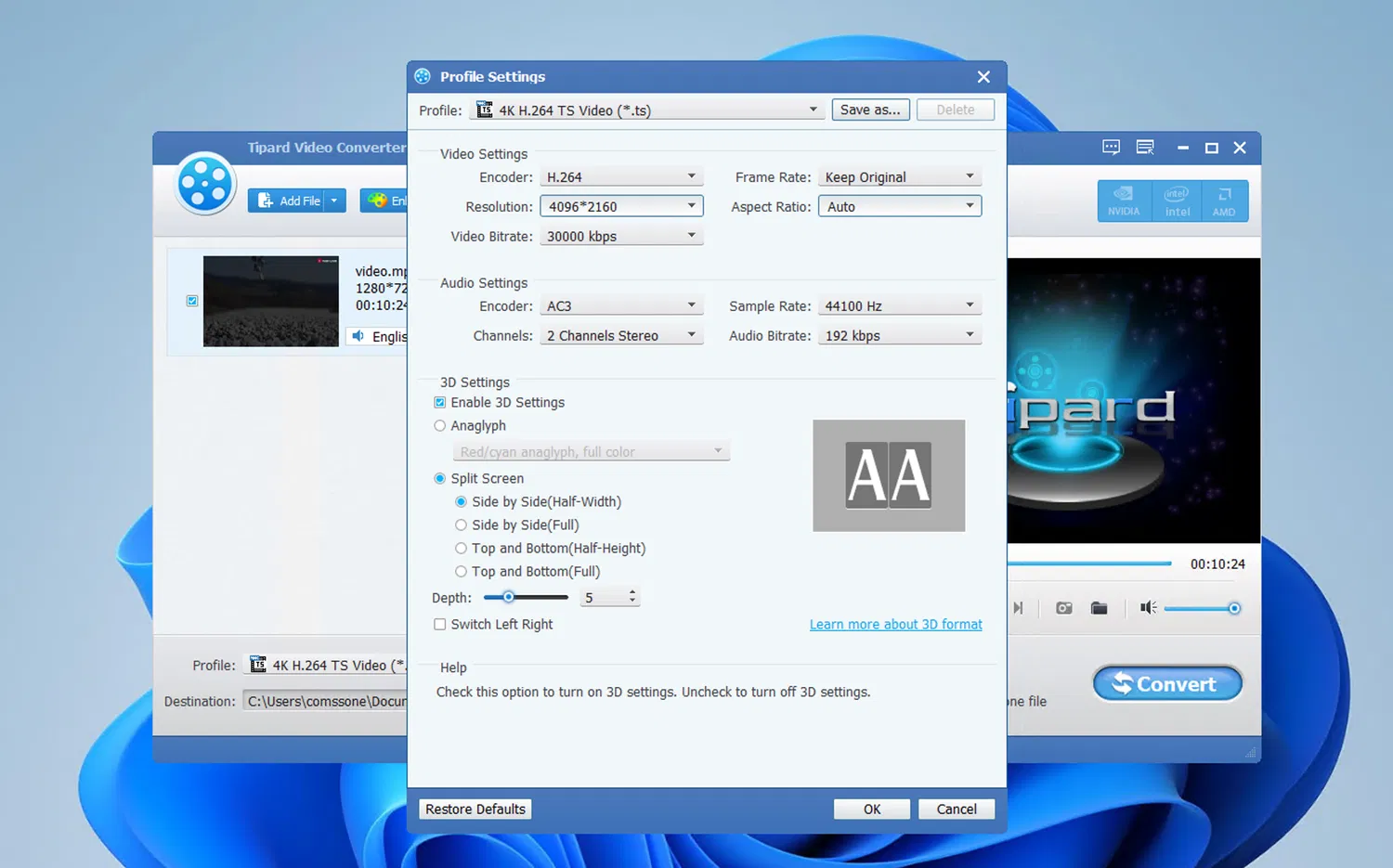Choose Top and Bottom(Half-Height)
The height and width of the screenshot is (868, 1393).
(x=461, y=548)
